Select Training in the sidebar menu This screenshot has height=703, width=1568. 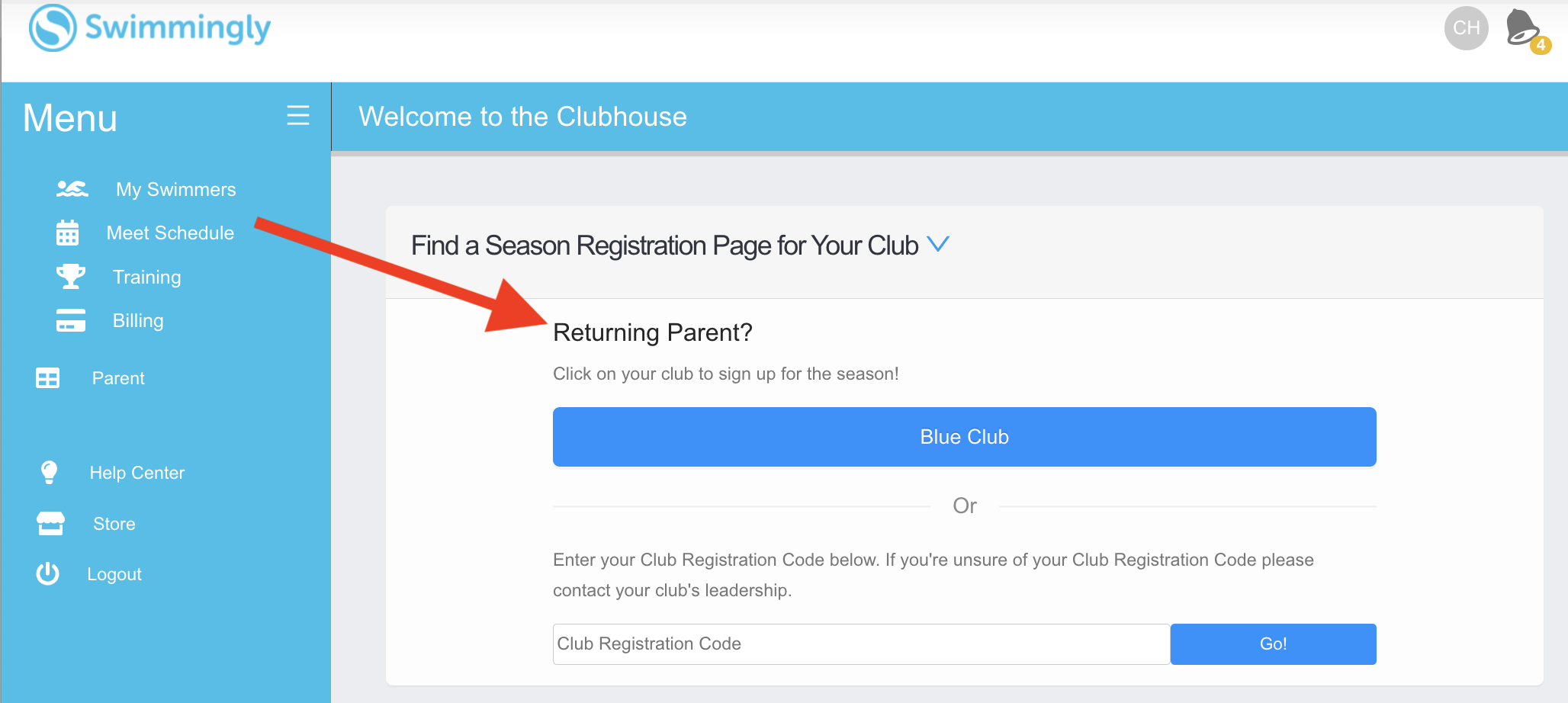[146, 277]
